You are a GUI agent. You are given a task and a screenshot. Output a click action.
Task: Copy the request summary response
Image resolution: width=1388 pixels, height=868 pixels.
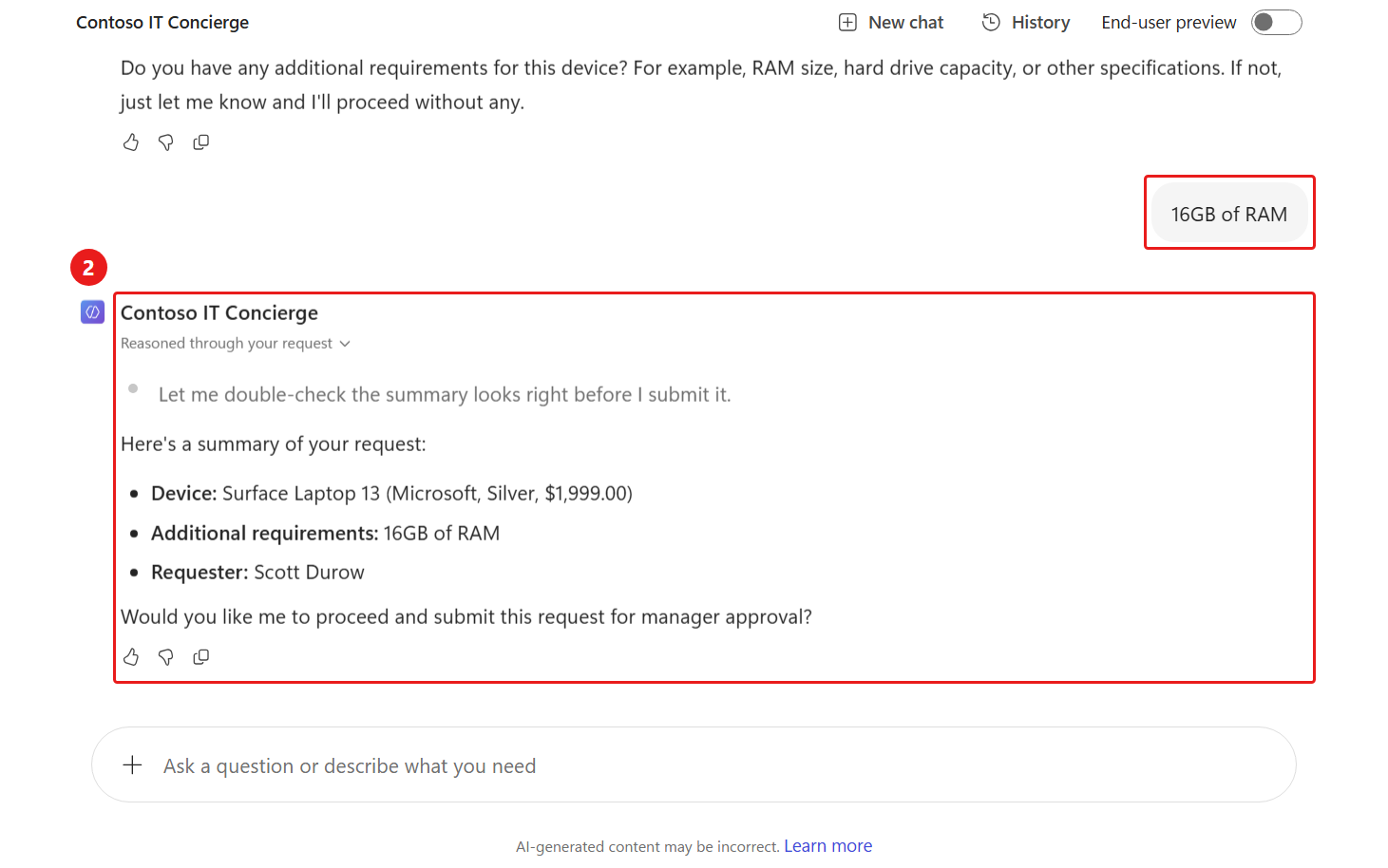(201, 657)
